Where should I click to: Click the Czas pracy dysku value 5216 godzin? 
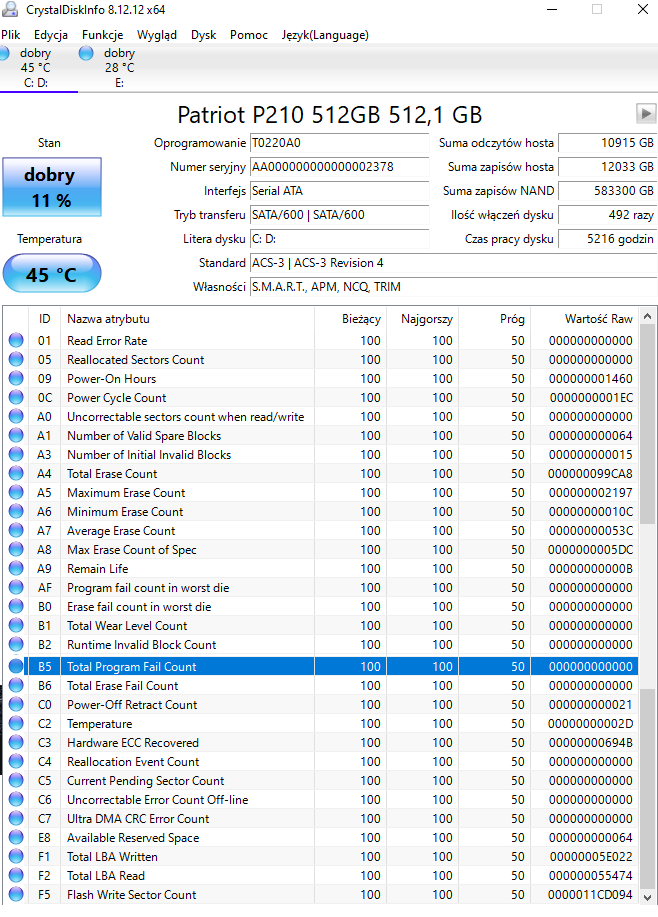coord(607,239)
